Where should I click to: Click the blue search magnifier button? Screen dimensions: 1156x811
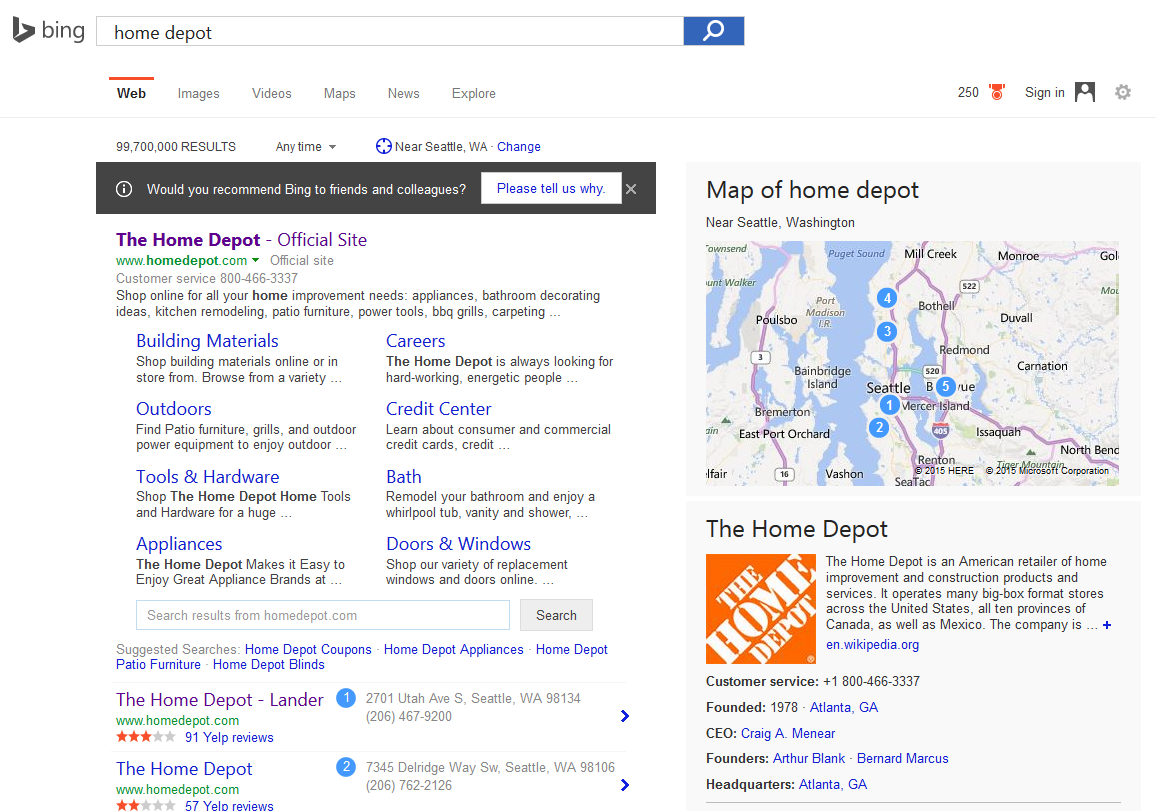[x=713, y=31]
